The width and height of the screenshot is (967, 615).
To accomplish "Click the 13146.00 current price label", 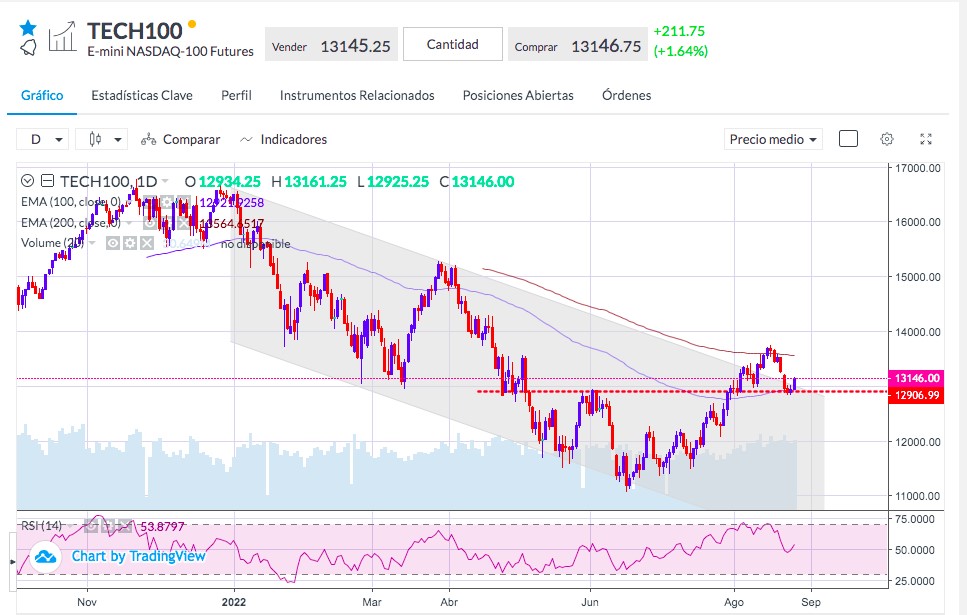I will [x=917, y=378].
